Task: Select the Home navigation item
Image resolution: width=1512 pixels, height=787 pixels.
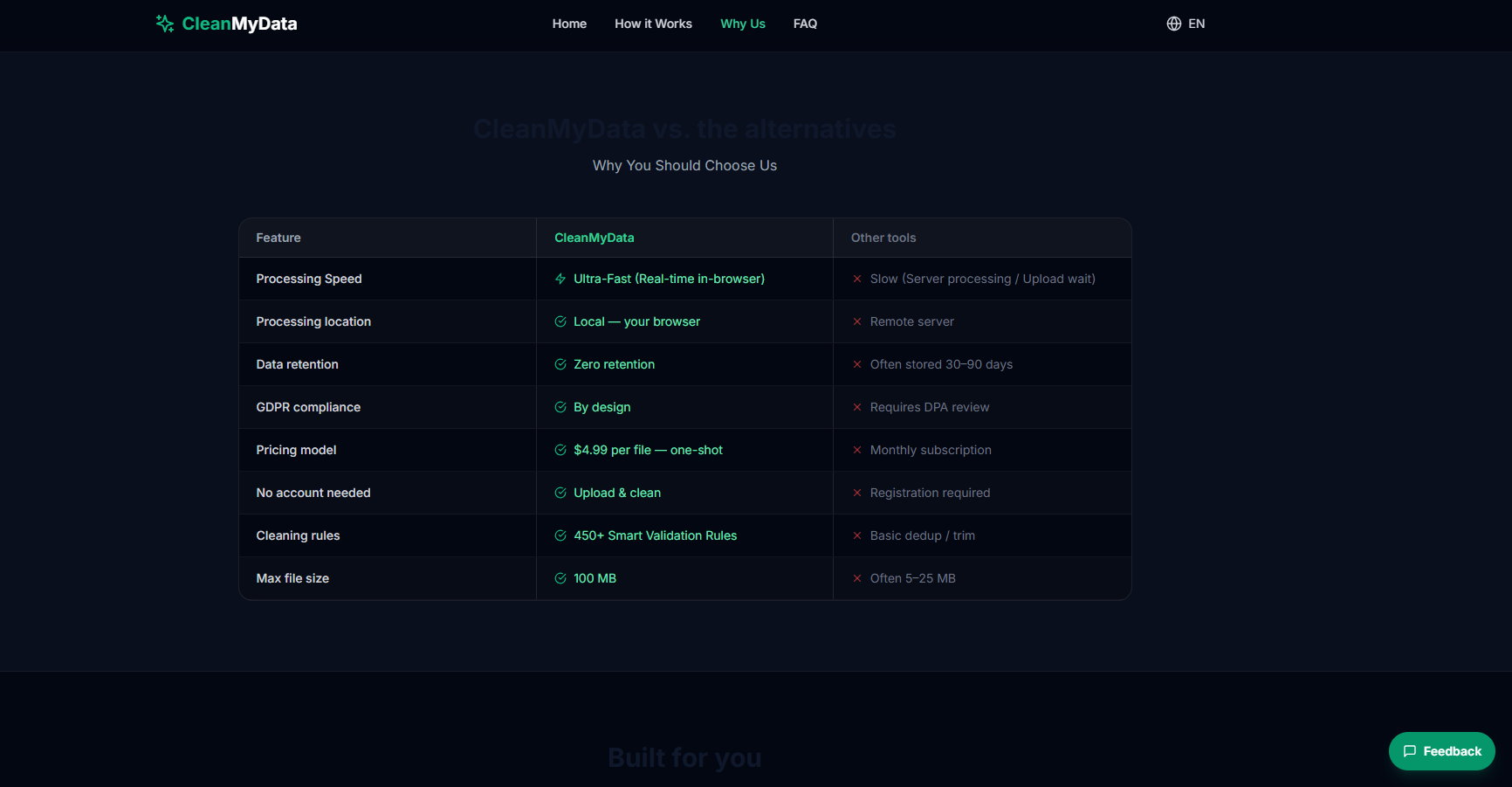Action: pyautogui.click(x=569, y=24)
